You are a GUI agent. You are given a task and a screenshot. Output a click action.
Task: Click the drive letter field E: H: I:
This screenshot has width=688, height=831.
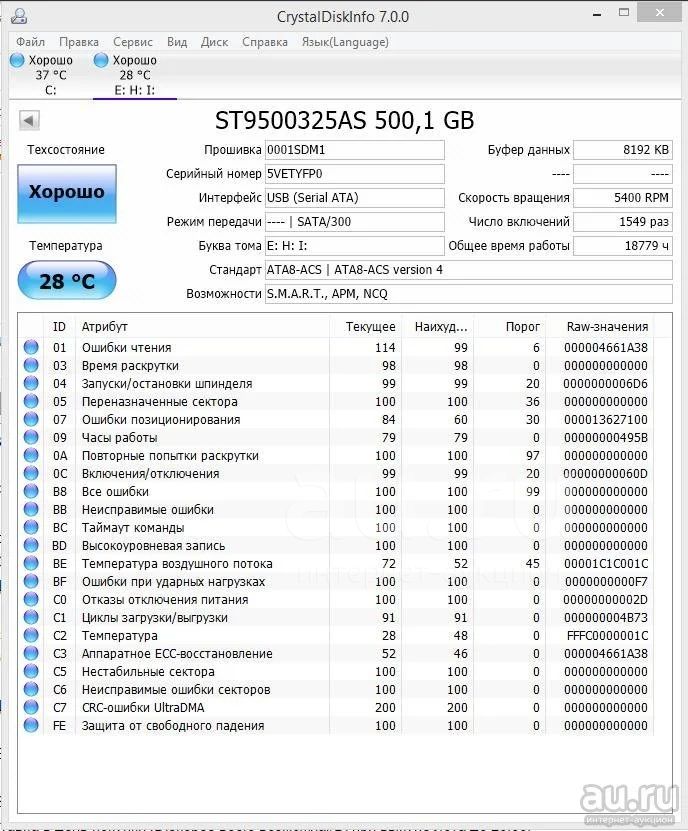click(x=355, y=246)
